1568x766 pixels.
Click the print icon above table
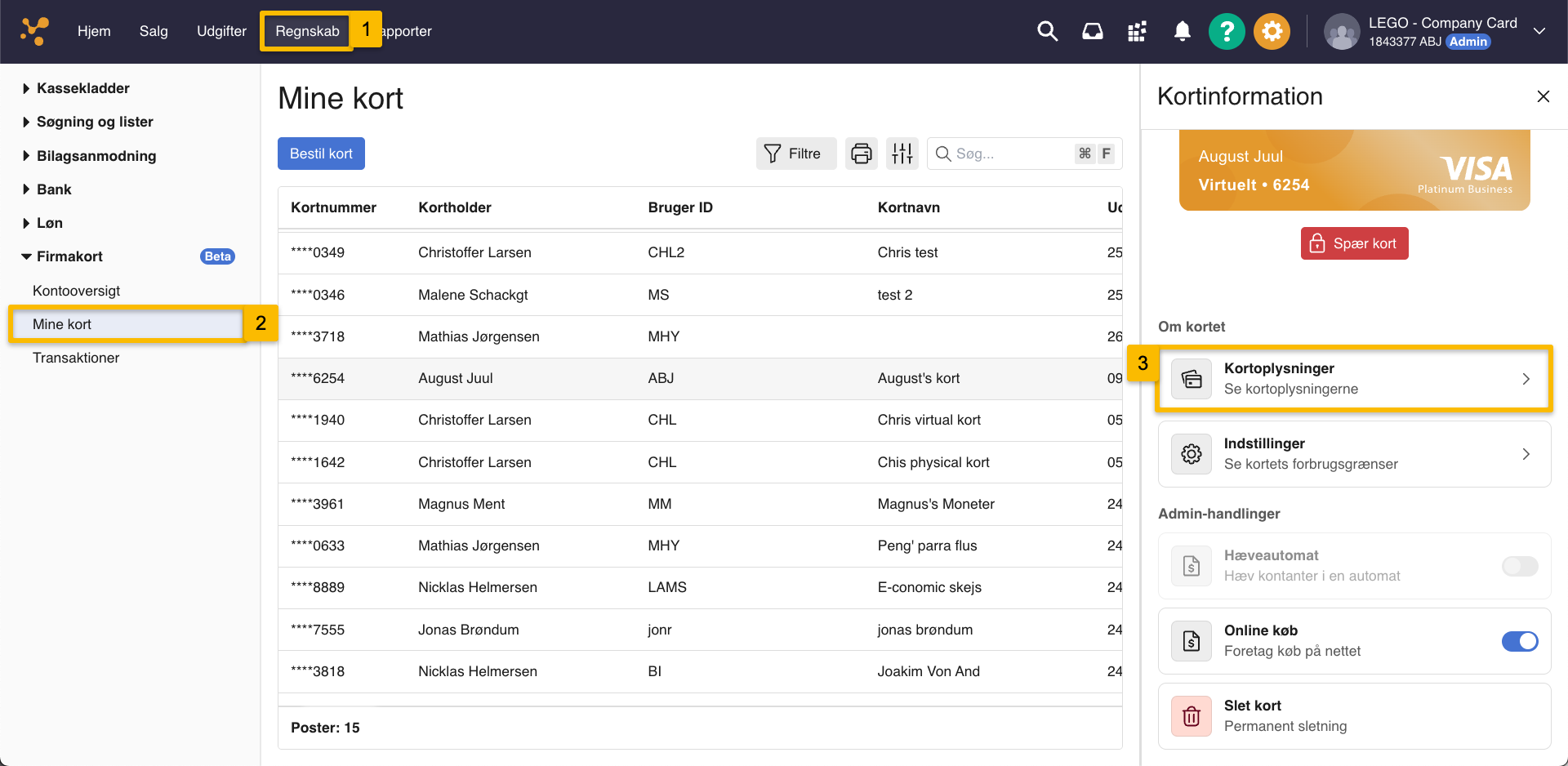click(861, 154)
